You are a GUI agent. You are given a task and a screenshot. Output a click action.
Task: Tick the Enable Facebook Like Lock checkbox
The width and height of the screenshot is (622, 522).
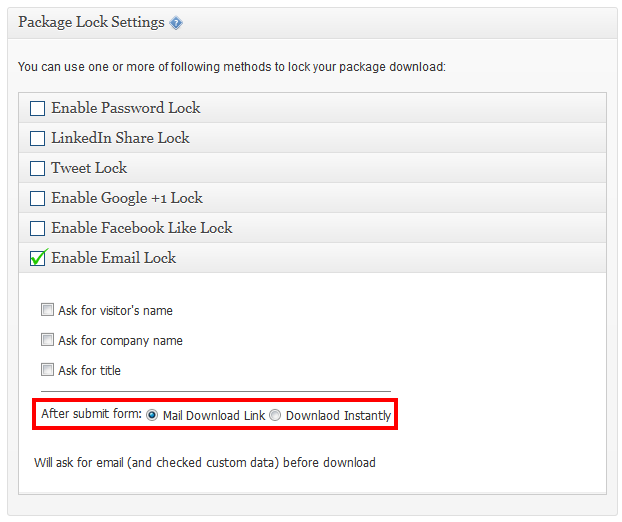(x=37, y=228)
